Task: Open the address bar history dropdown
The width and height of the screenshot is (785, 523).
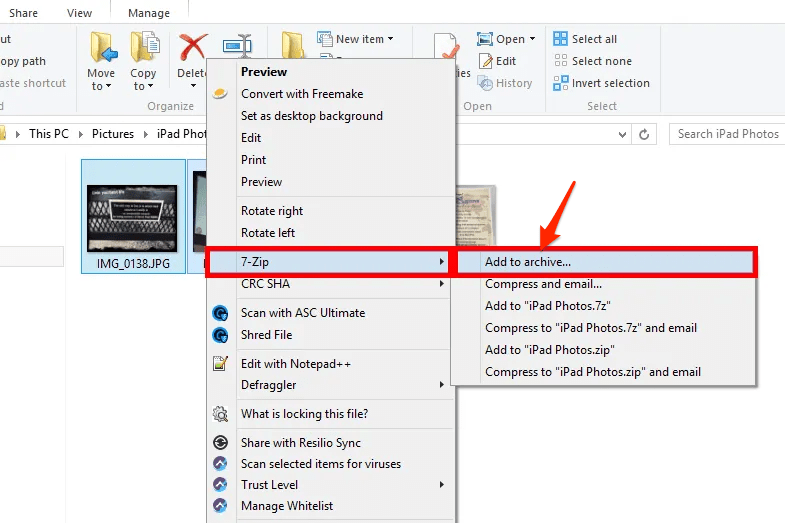Action: (x=621, y=134)
